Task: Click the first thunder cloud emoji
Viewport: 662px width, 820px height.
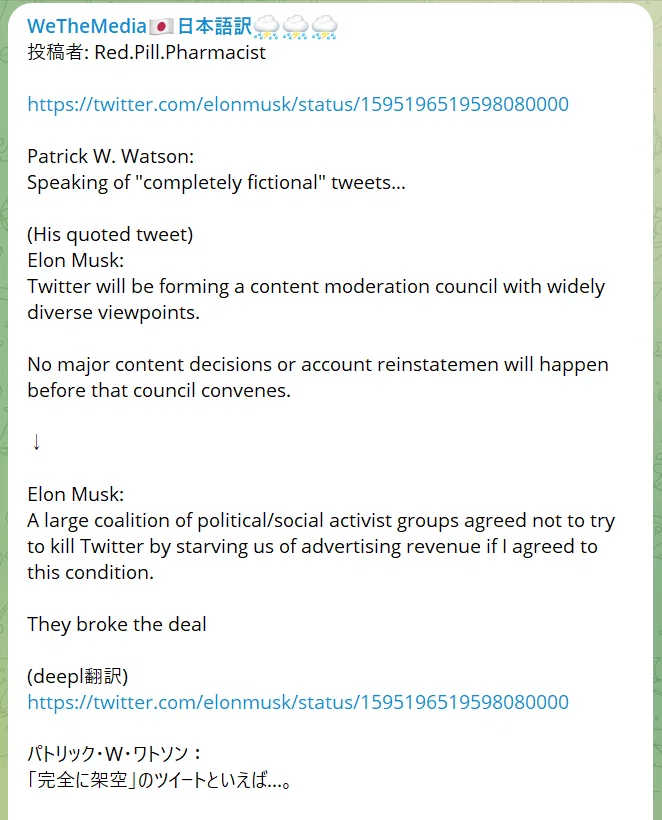Action: (x=266, y=27)
